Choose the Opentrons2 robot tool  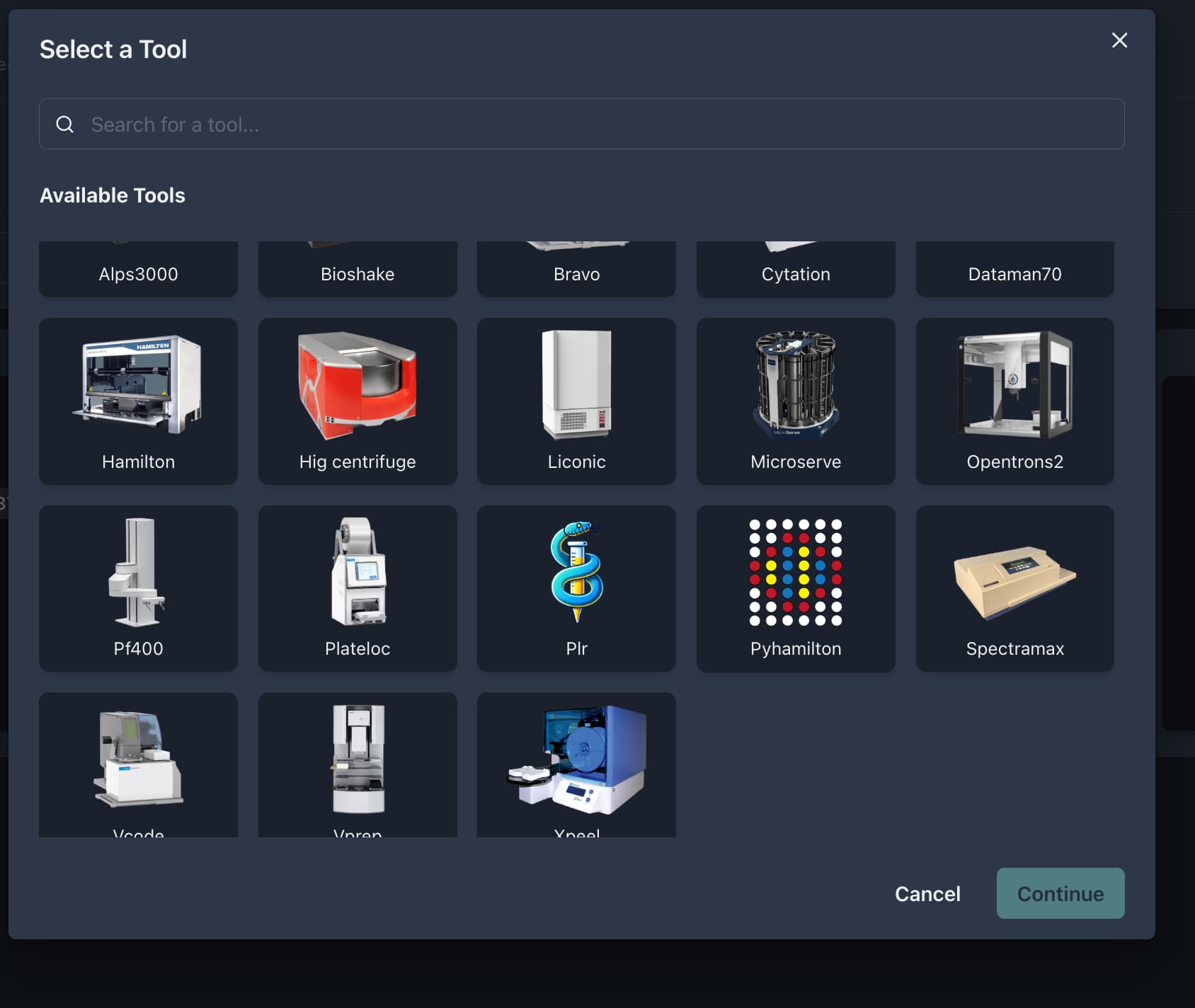click(1014, 401)
